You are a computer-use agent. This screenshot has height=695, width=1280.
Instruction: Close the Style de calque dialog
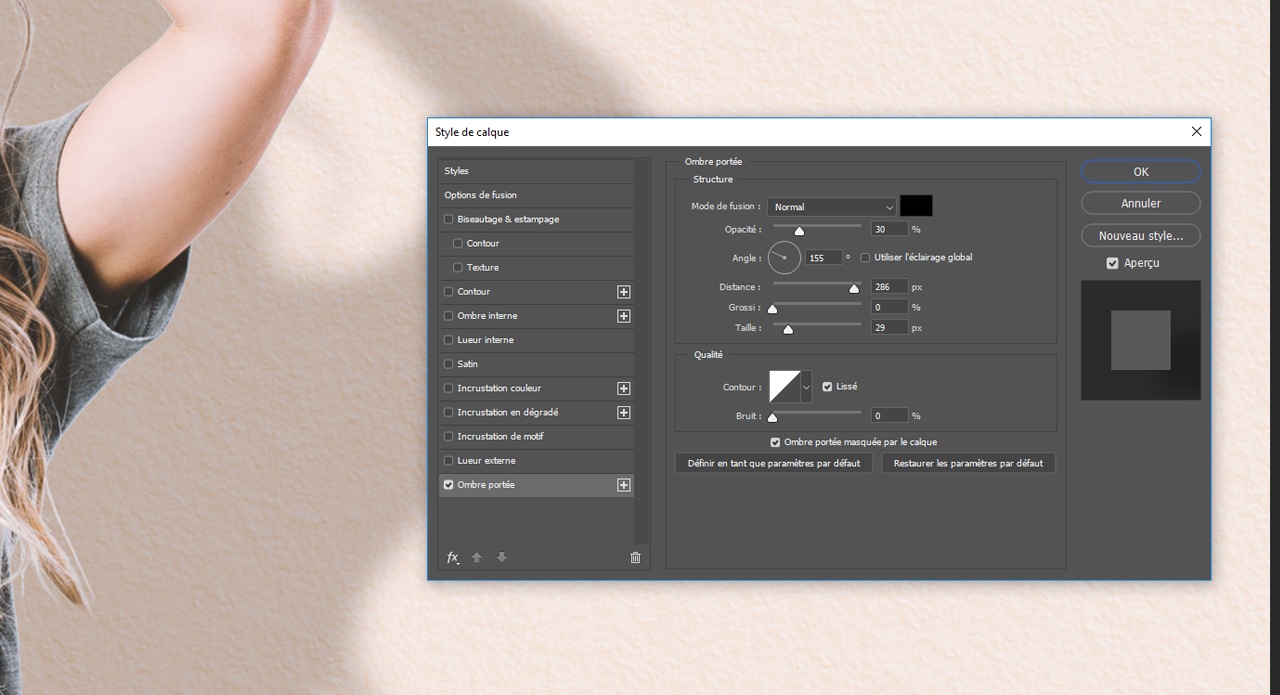[x=1197, y=132]
